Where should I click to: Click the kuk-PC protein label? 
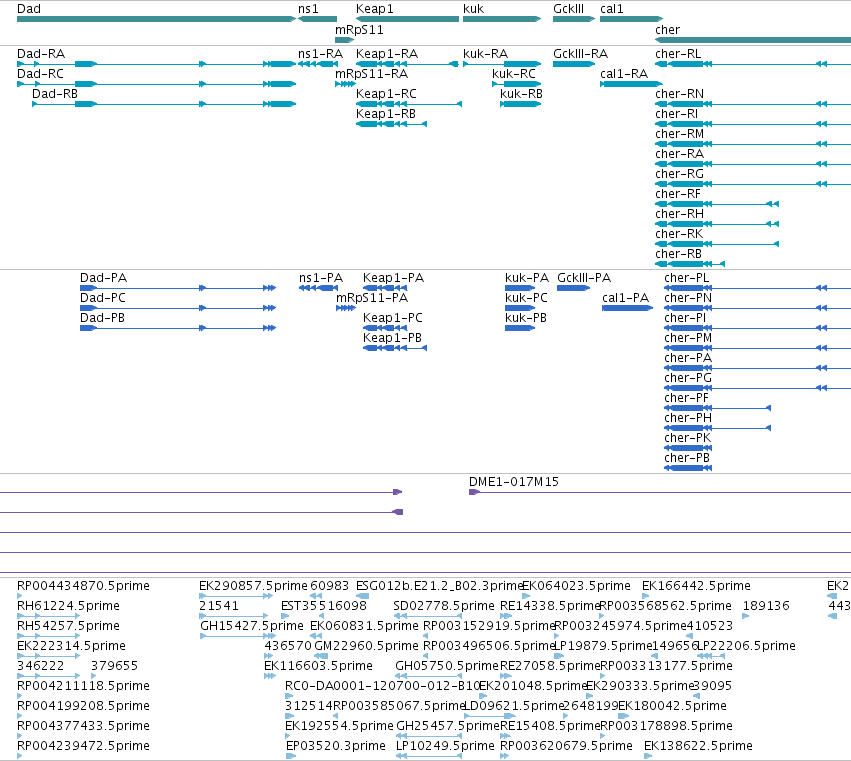coord(526,298)
